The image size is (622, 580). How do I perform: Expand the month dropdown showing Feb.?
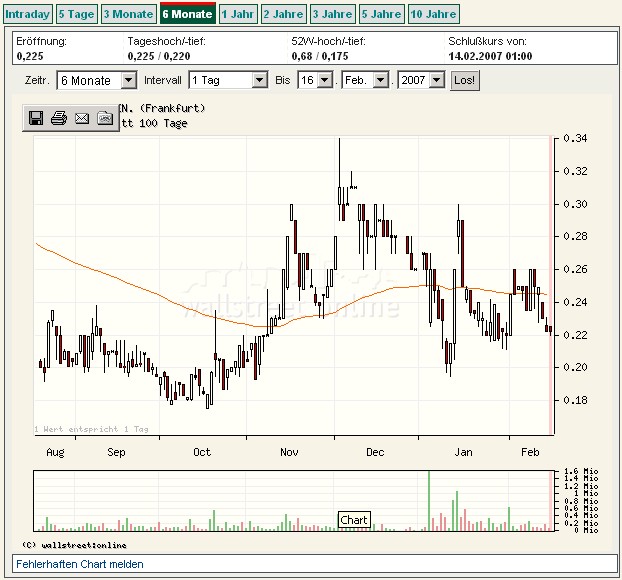click(365, 81)
